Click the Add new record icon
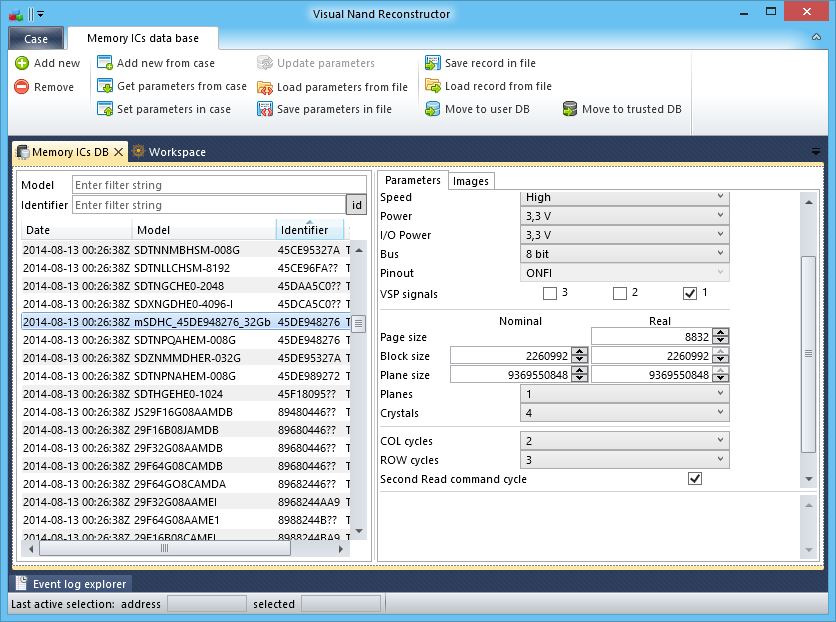This screenshot has width=836, height=622. pos(22,63)
